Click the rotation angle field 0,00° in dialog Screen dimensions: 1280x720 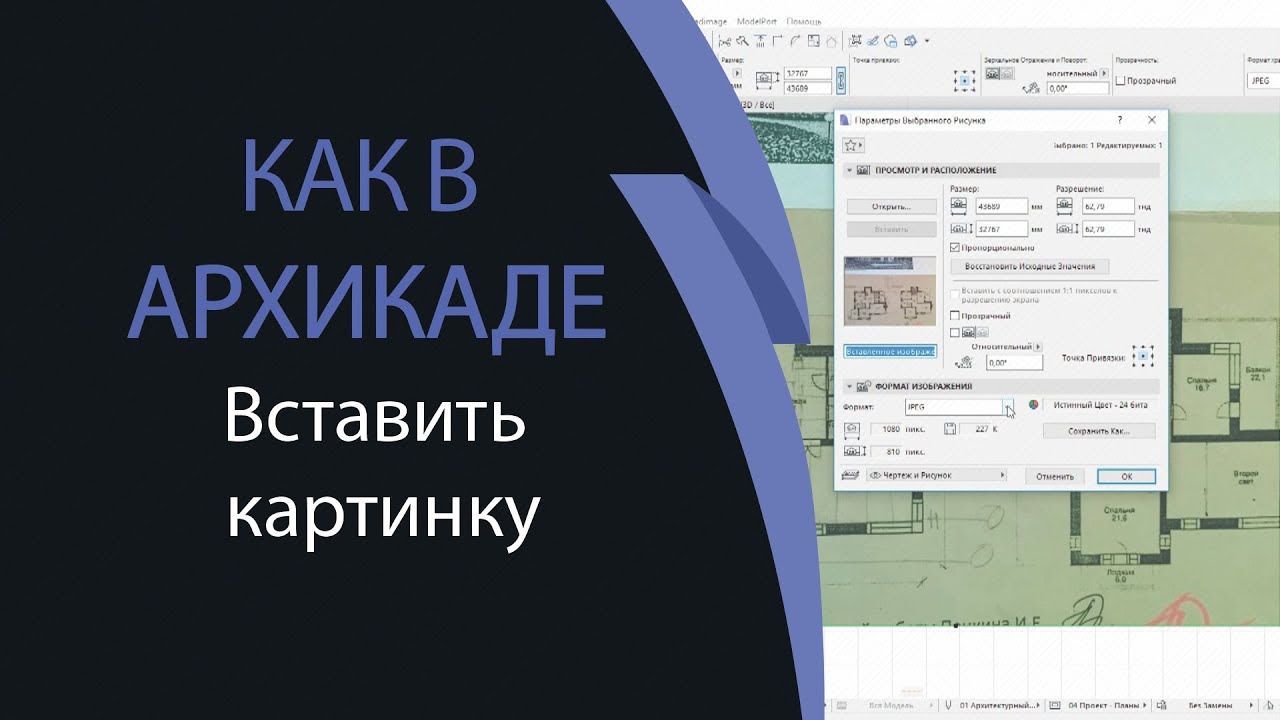[1014, 364]
